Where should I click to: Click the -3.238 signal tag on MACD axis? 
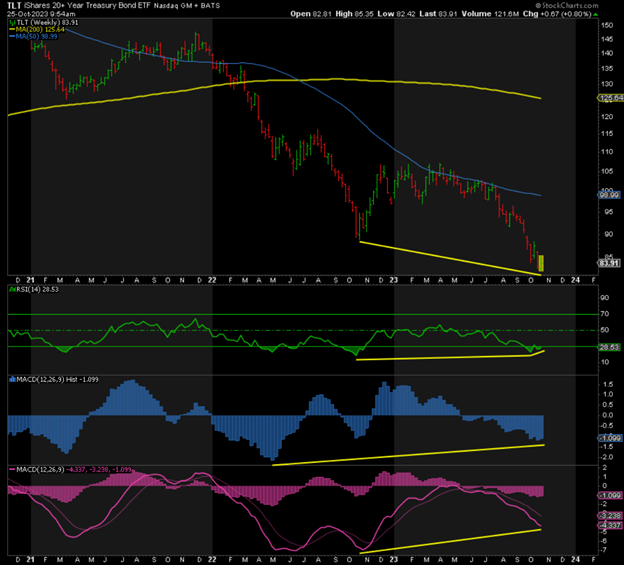click(610, 516)
